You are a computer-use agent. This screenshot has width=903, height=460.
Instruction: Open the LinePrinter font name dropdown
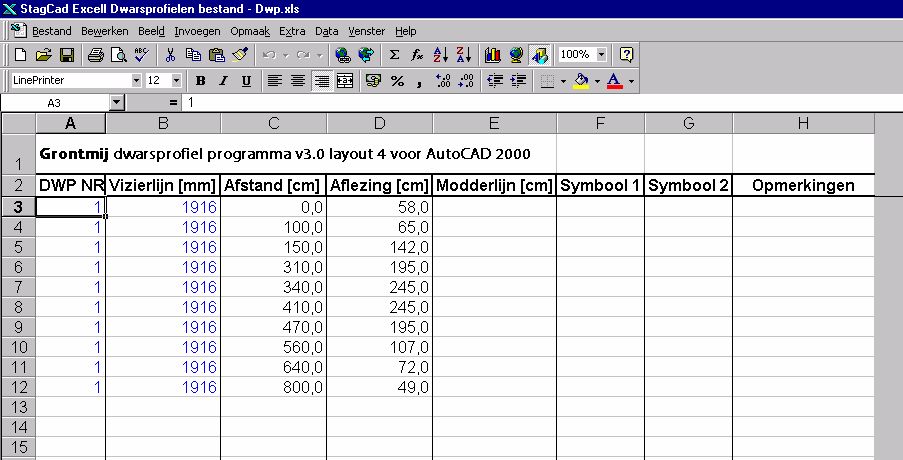click(x=137, y=80)
